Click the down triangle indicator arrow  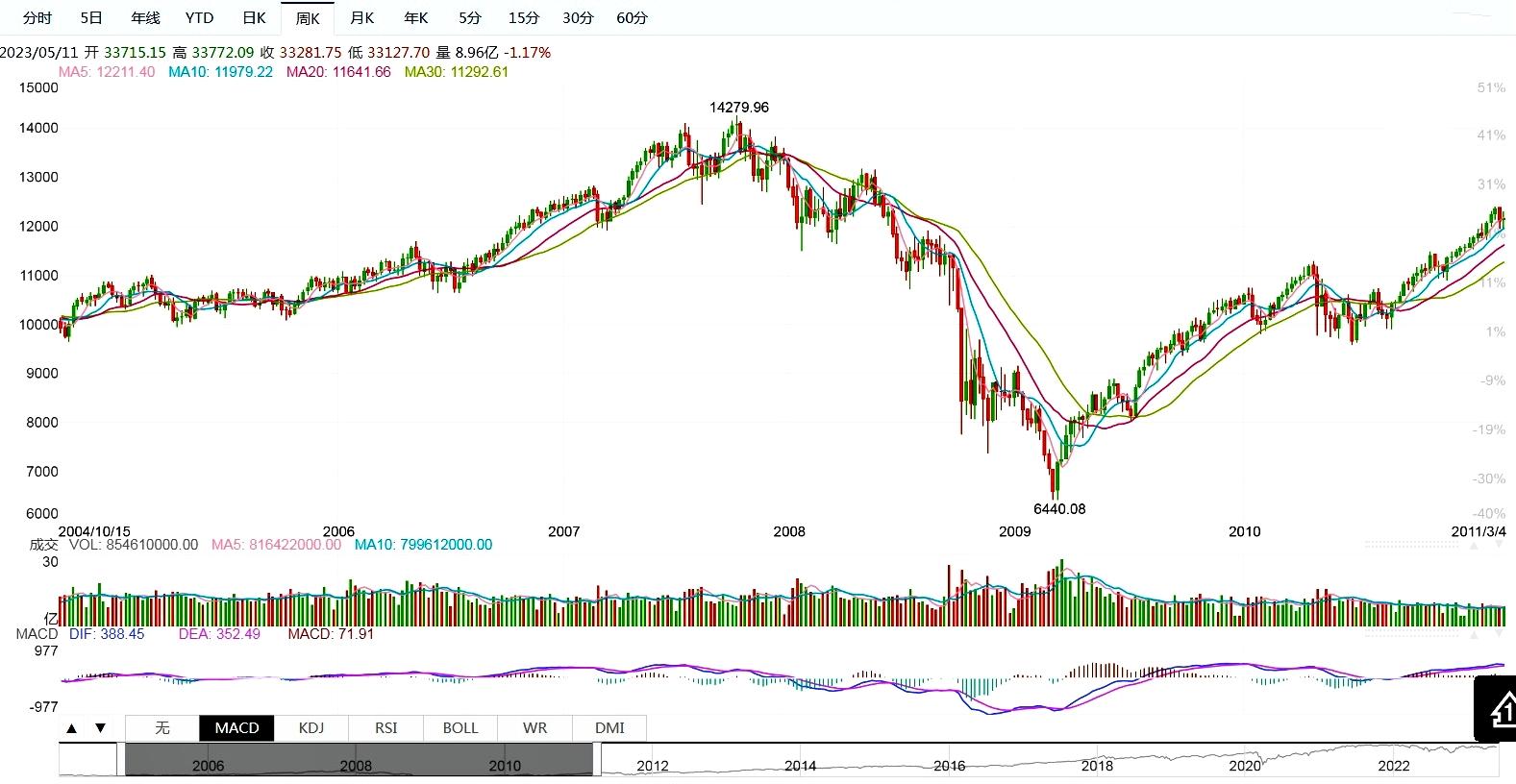pos(100,728)
